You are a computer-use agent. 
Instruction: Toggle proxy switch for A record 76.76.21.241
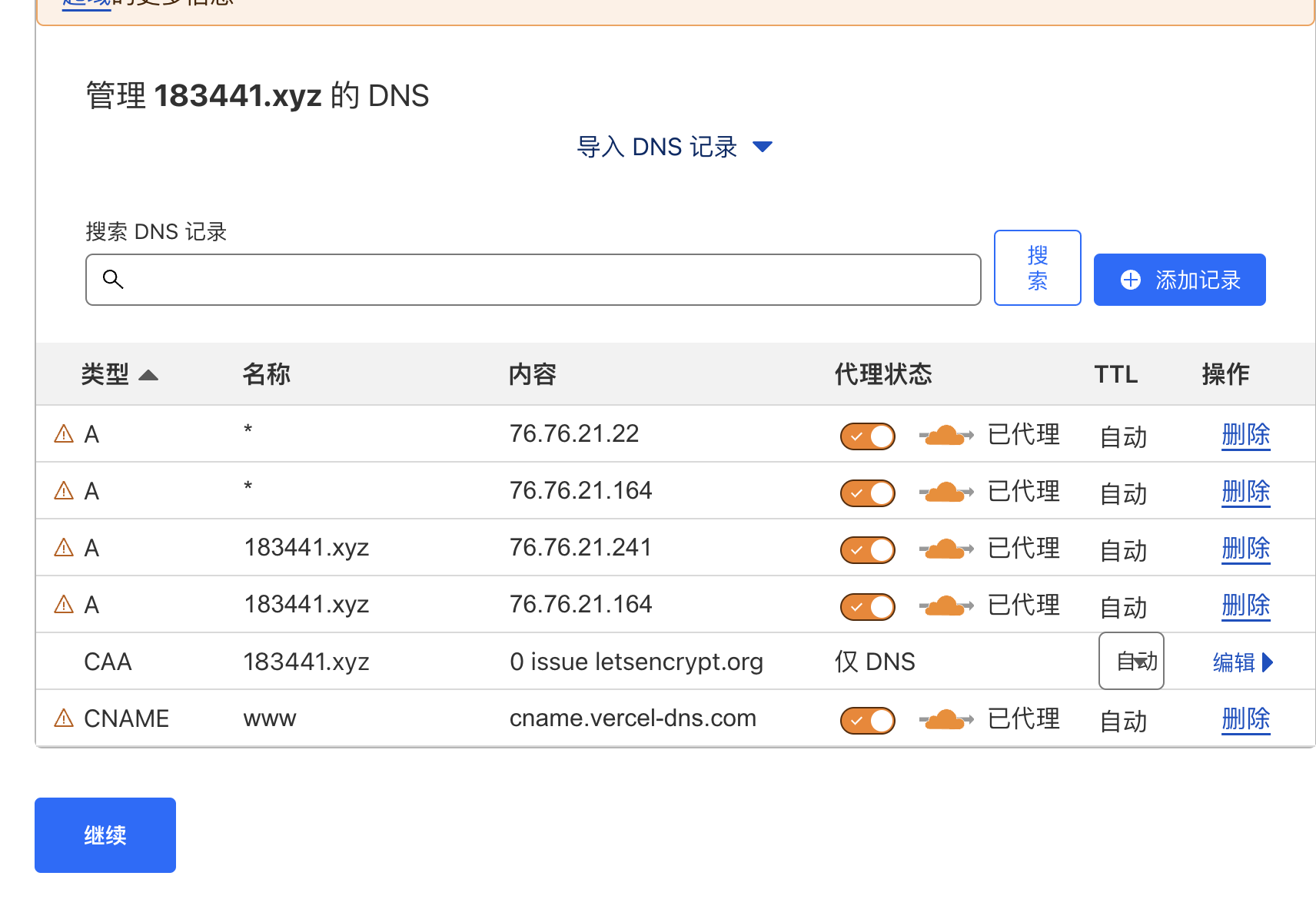pos(868,550)
